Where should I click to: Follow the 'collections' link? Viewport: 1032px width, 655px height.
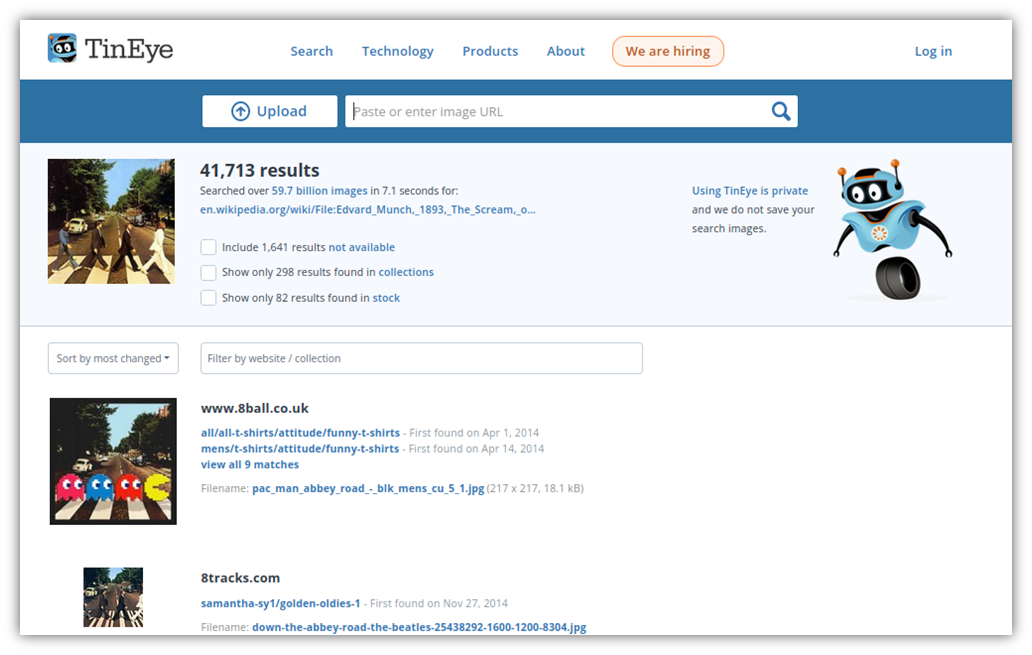click(x=405, y=273)
